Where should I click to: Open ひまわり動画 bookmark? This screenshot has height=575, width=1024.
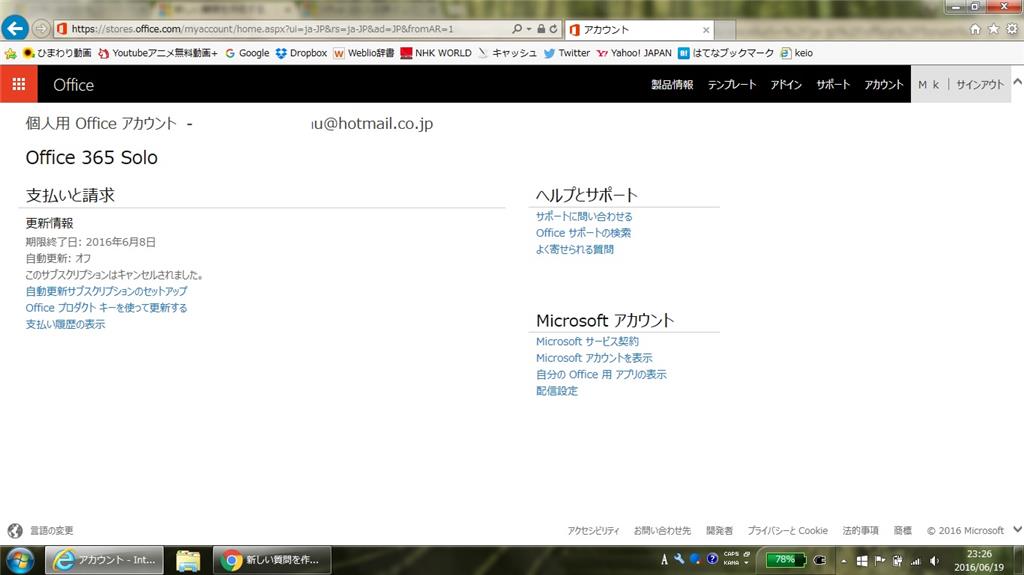click(x=57, y=53)
